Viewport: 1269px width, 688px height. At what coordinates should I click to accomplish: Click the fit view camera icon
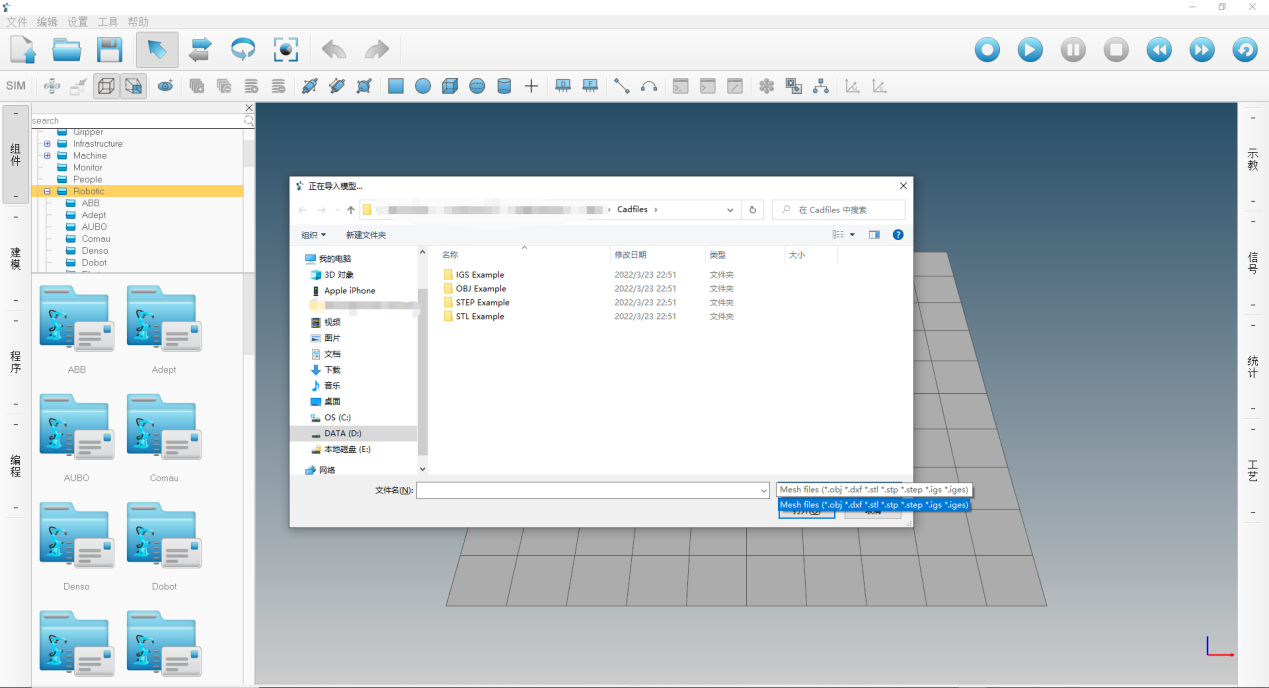286,49
